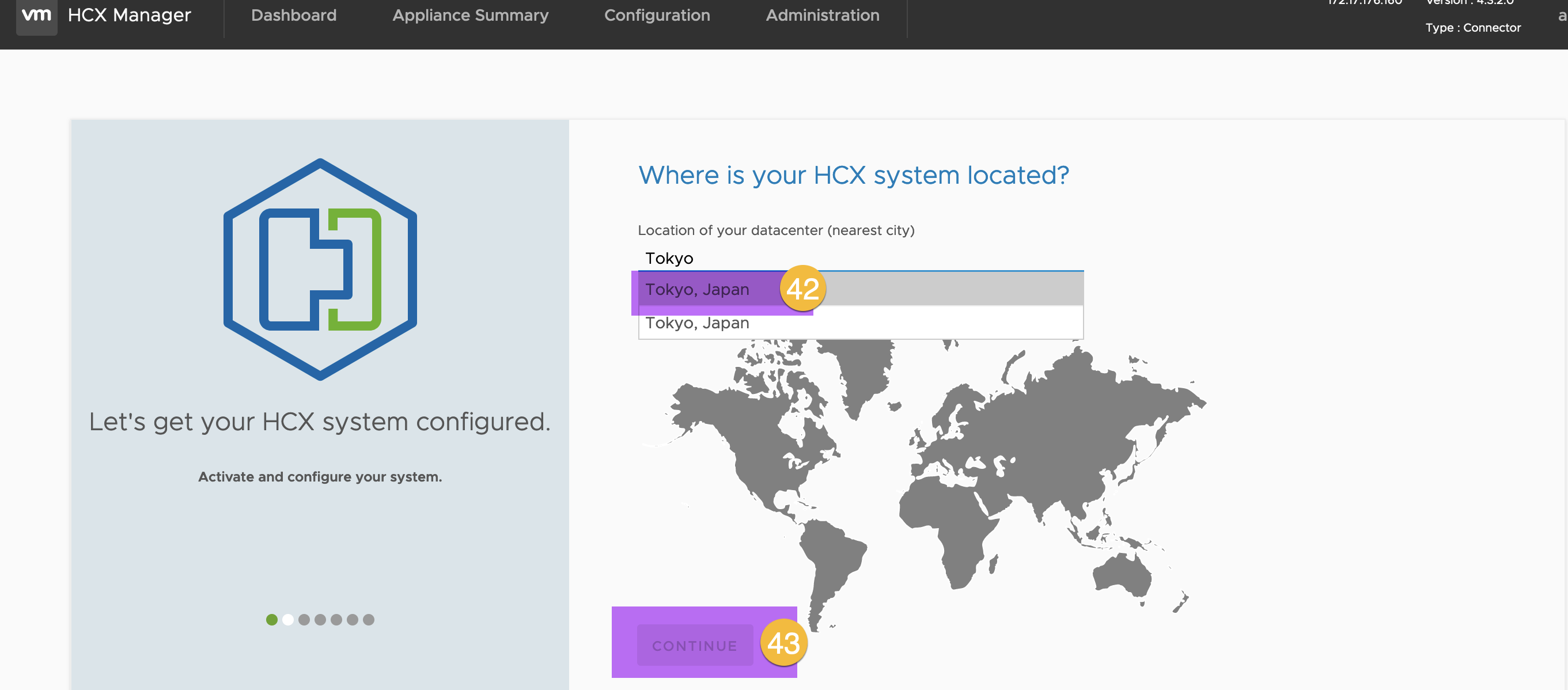1568x690 pixels.
Task: Select the second pagination dot indicator
Action: pyautogui.click(x=288, y=620)
